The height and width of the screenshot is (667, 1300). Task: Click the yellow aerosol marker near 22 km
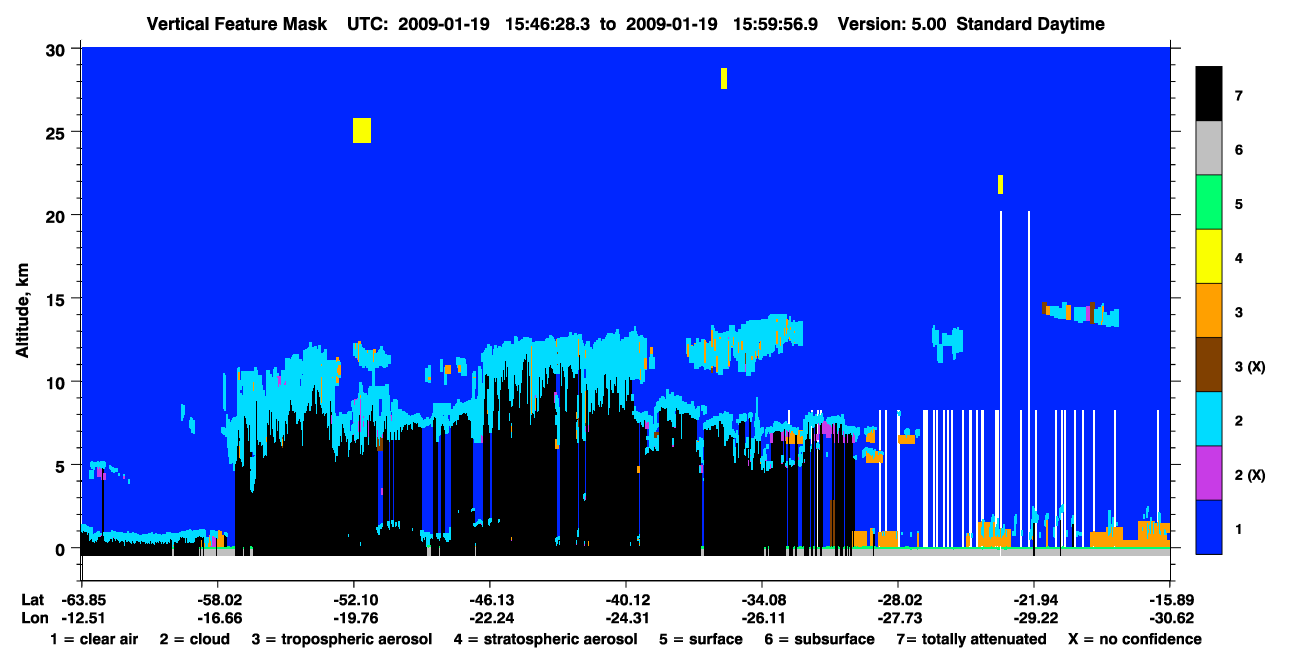pyautogui.click(x=1000, y=184)
